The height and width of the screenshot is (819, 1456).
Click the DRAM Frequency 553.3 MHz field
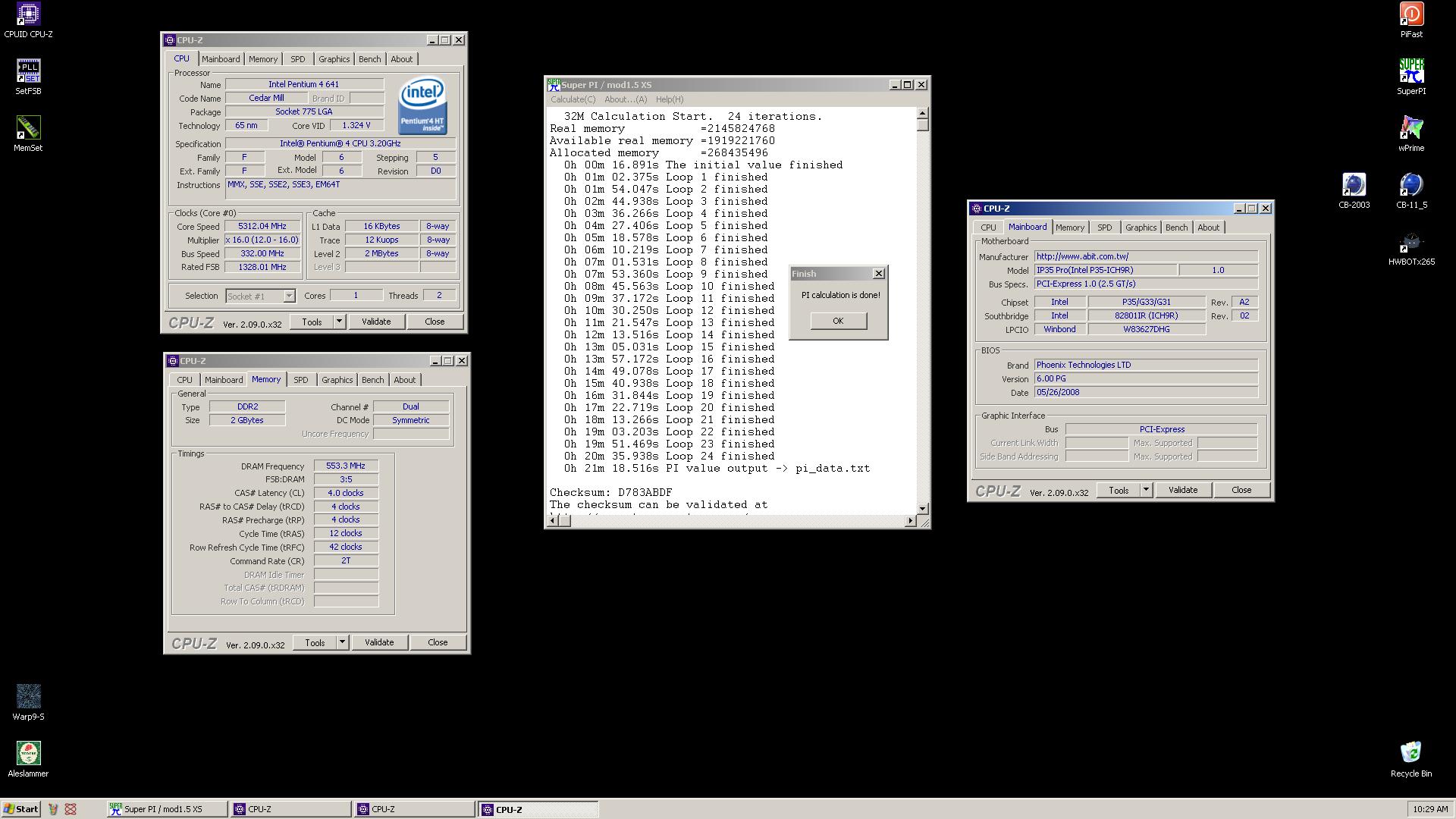coord(346,466)
